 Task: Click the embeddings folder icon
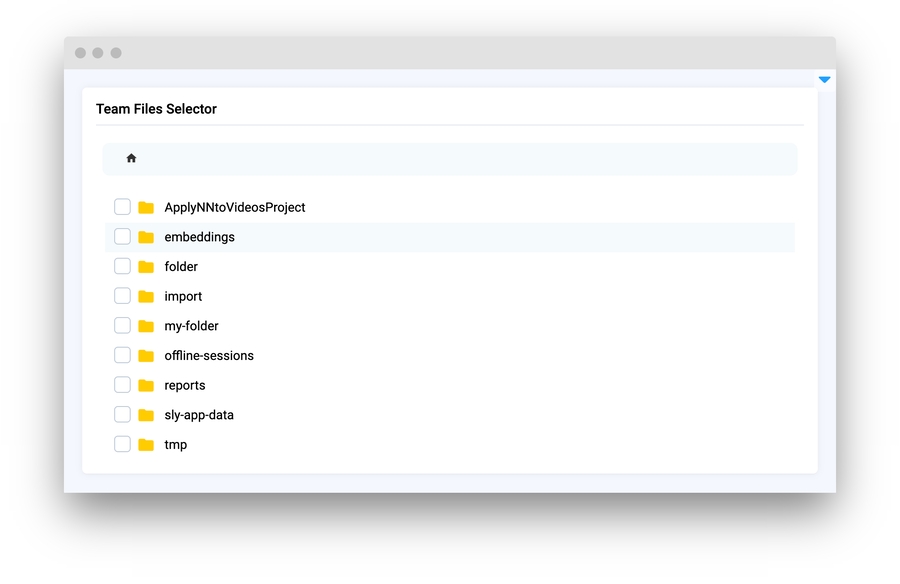(x=146, y=237)
